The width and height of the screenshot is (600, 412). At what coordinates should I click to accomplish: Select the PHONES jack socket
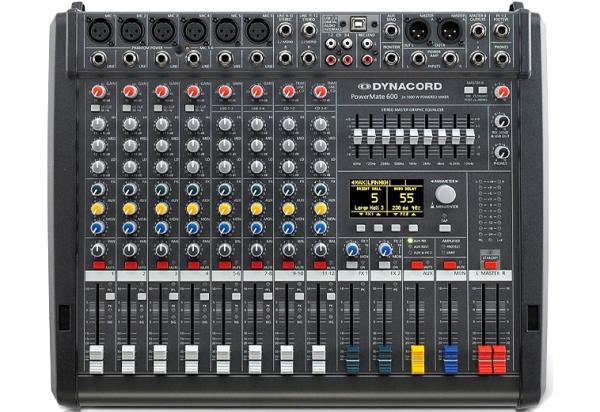click(502, 58)
